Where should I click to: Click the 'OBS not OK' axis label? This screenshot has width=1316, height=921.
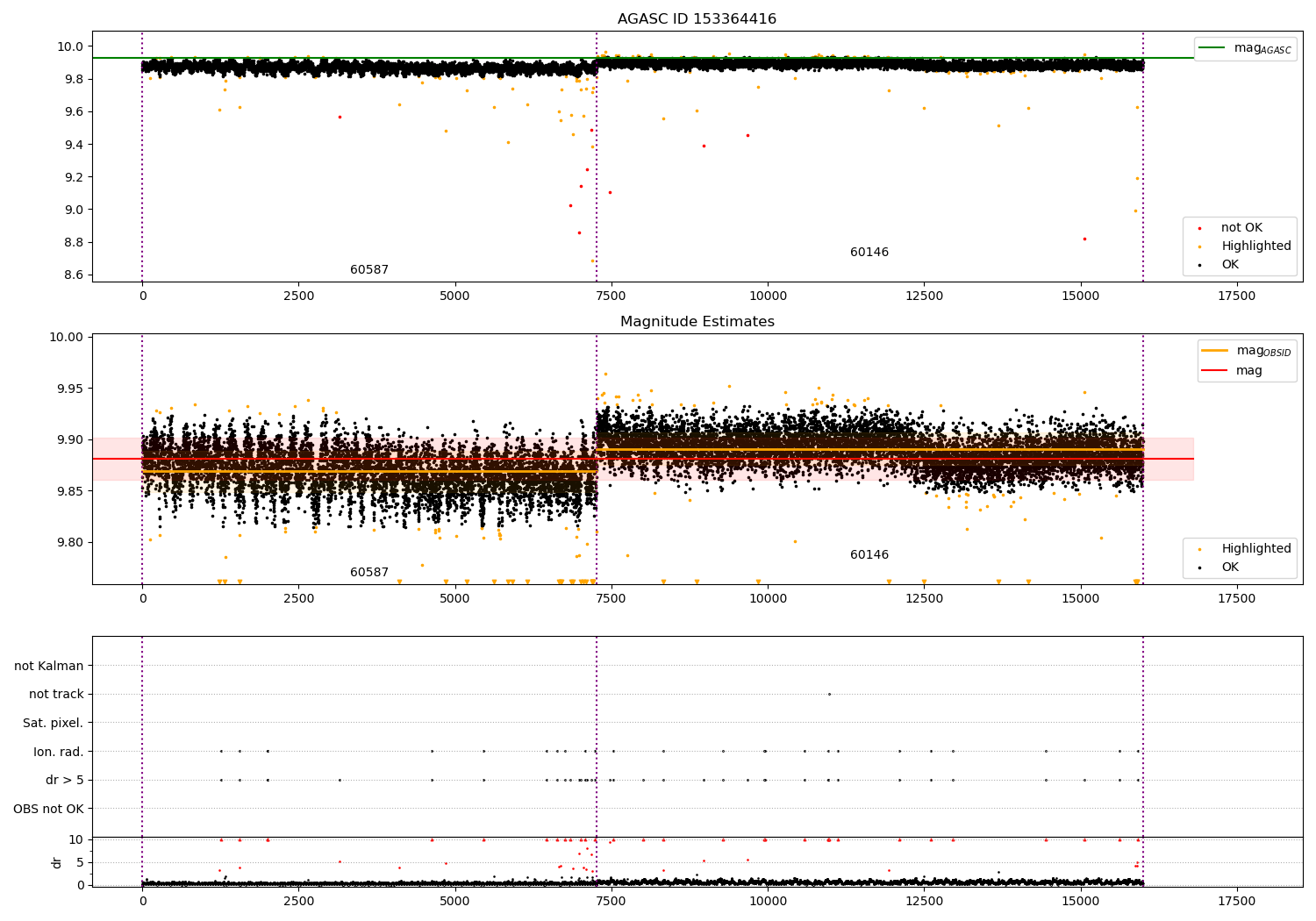(48, 809)
